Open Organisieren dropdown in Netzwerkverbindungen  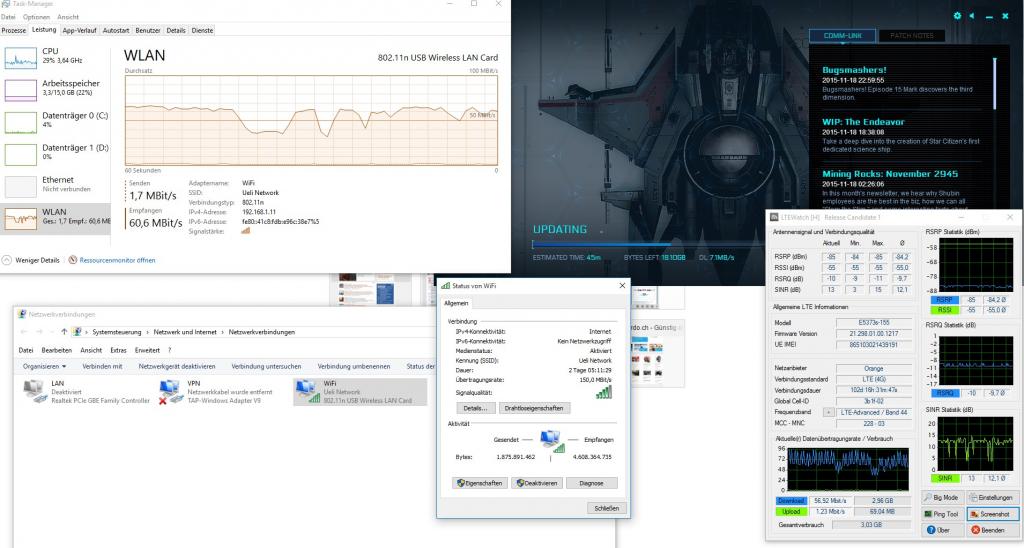44,366
